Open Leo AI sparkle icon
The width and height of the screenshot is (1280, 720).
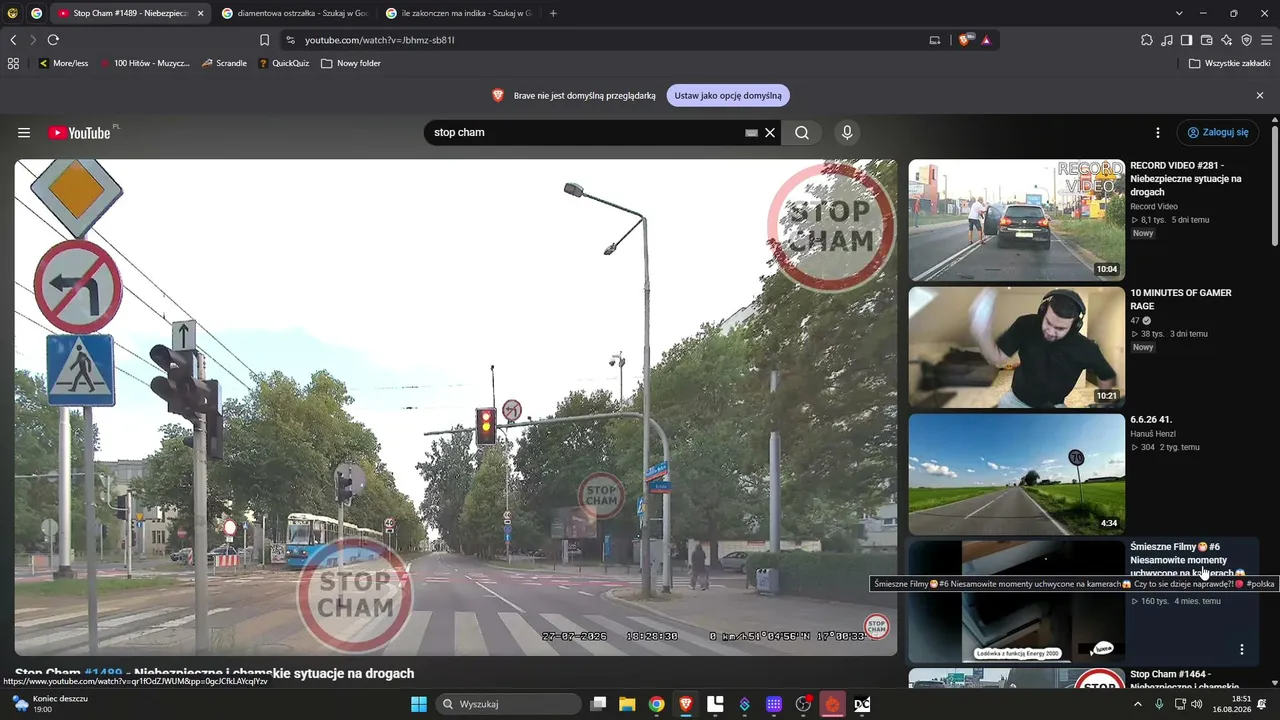pos(1226,40)
